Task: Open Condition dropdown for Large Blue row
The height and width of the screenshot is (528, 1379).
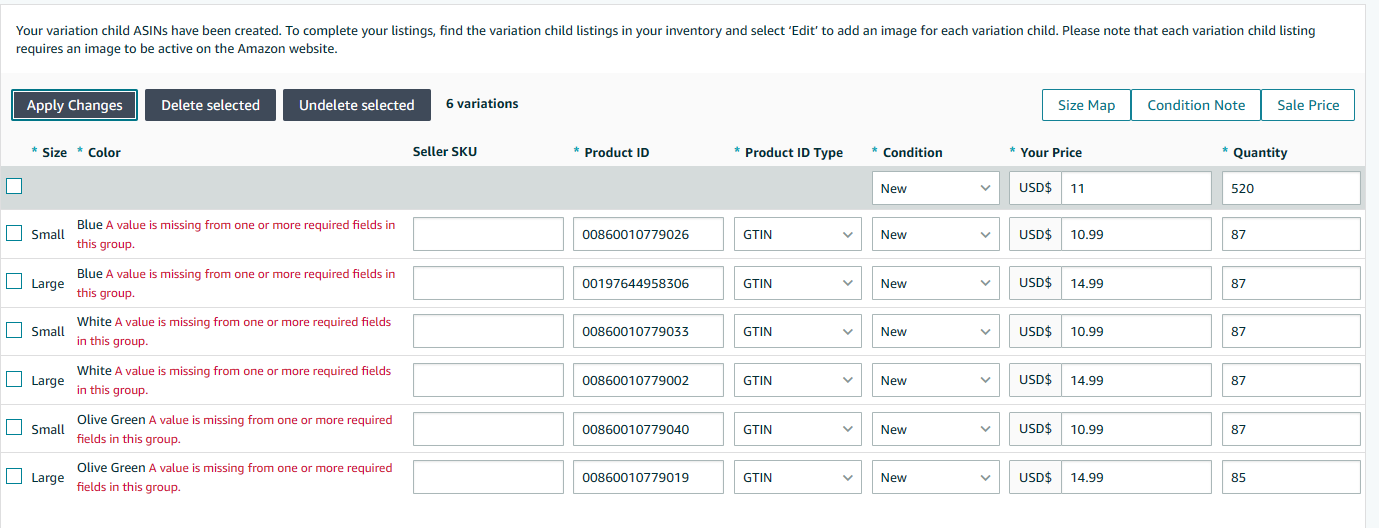Action: 935,283
